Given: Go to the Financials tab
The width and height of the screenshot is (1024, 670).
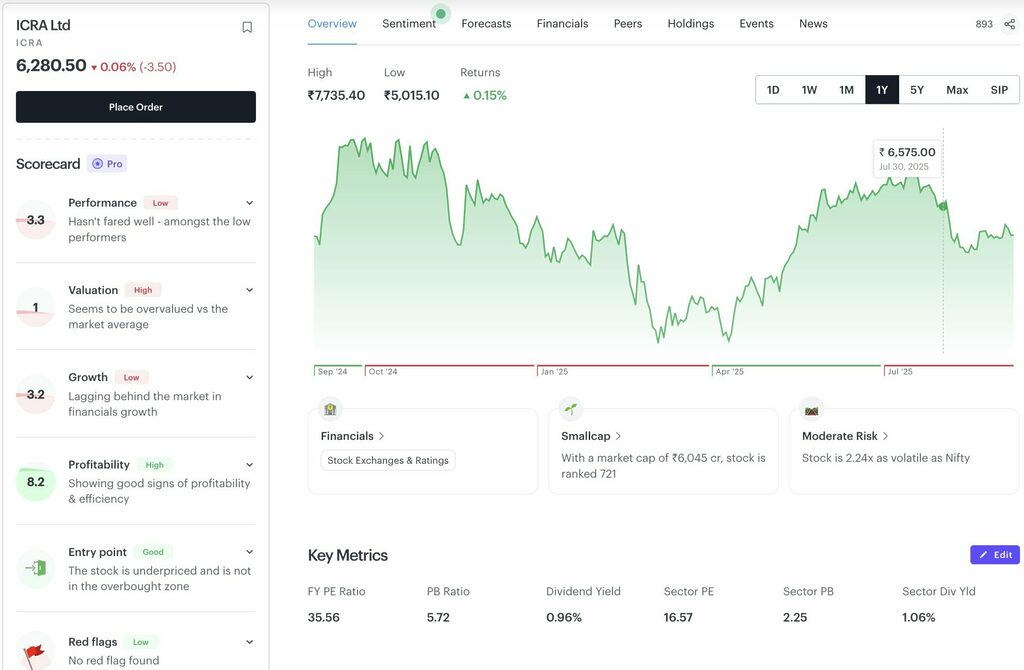Looking at the screenshot, I should [562, 24].
